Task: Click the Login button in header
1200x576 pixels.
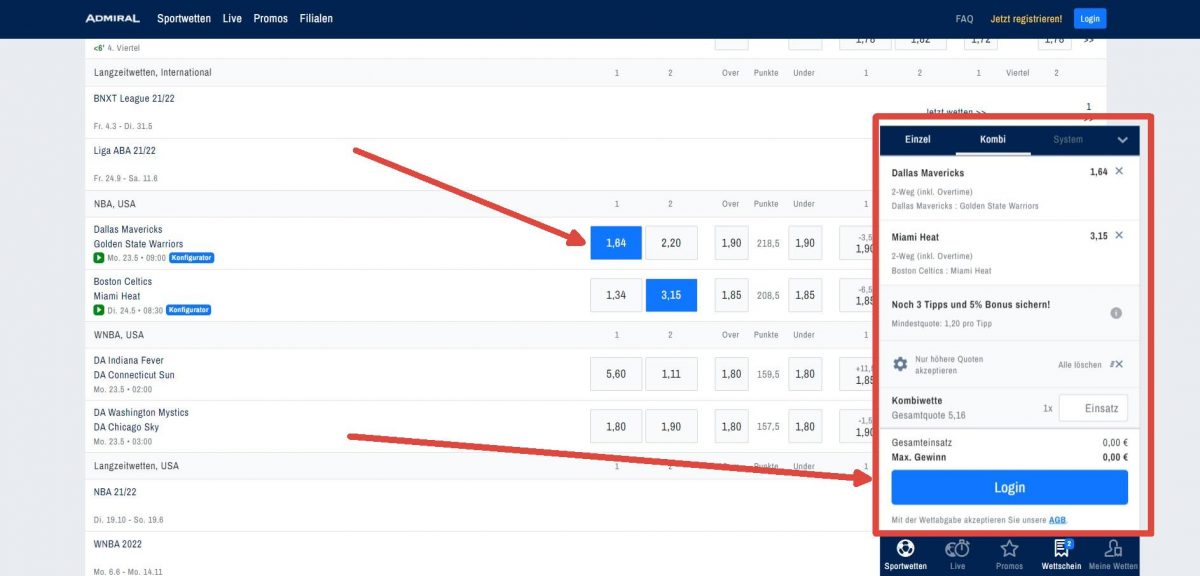Action: 1090,18
